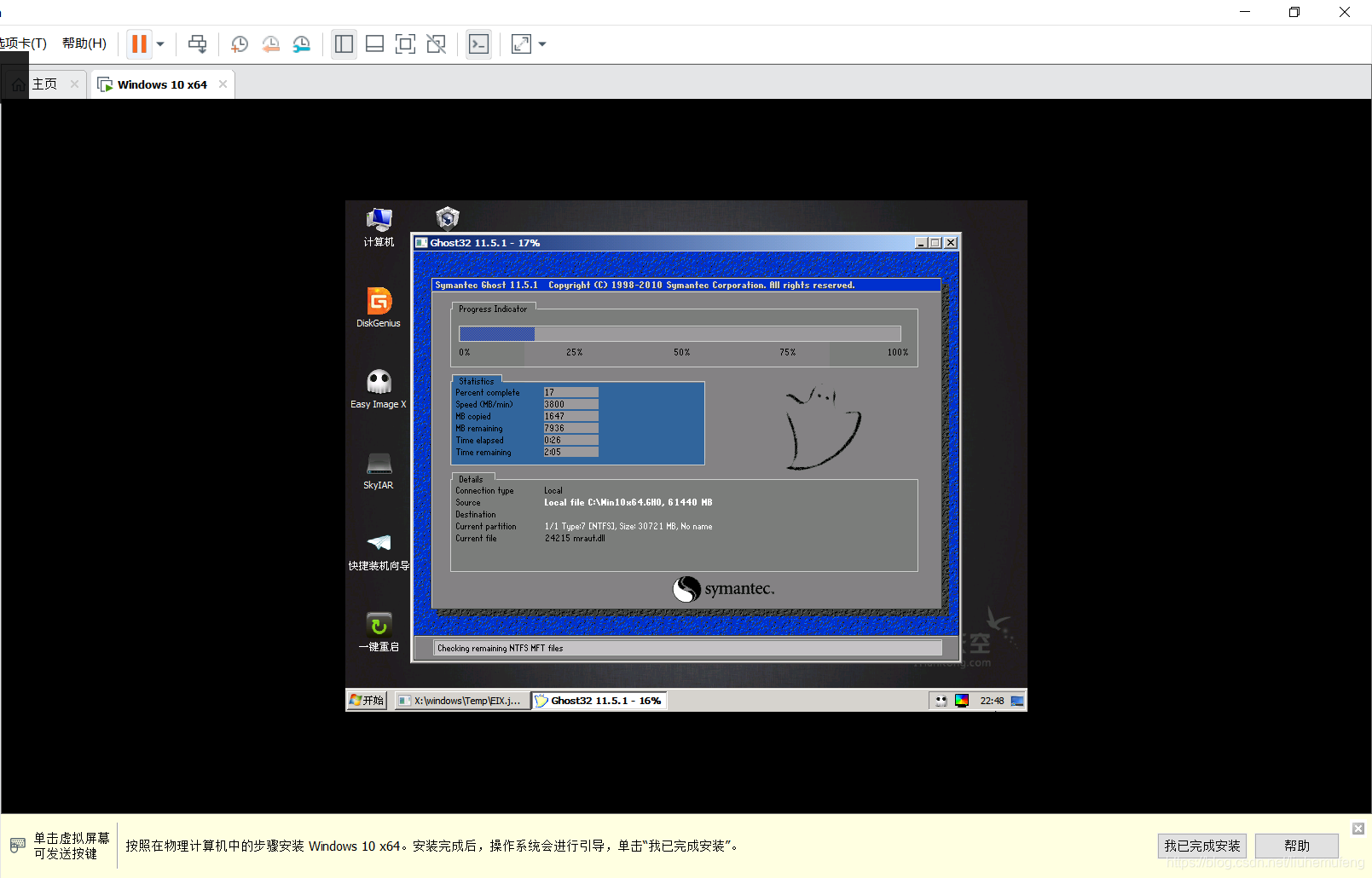Toggle the thumbnail bar view

(x=374, y=43)
